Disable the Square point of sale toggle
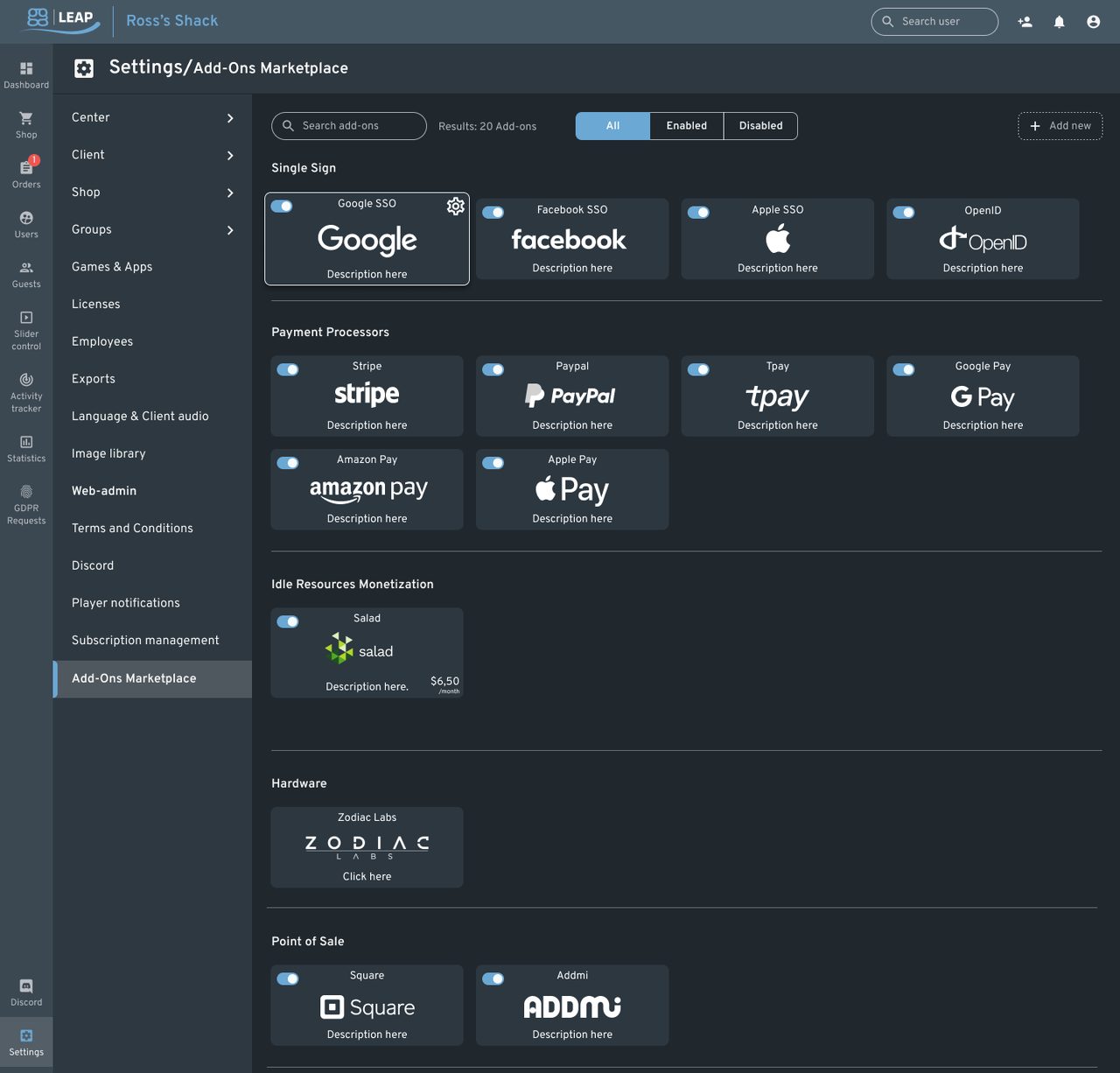The width and height of the screenshot is (1120, 1073). (288, 978)
